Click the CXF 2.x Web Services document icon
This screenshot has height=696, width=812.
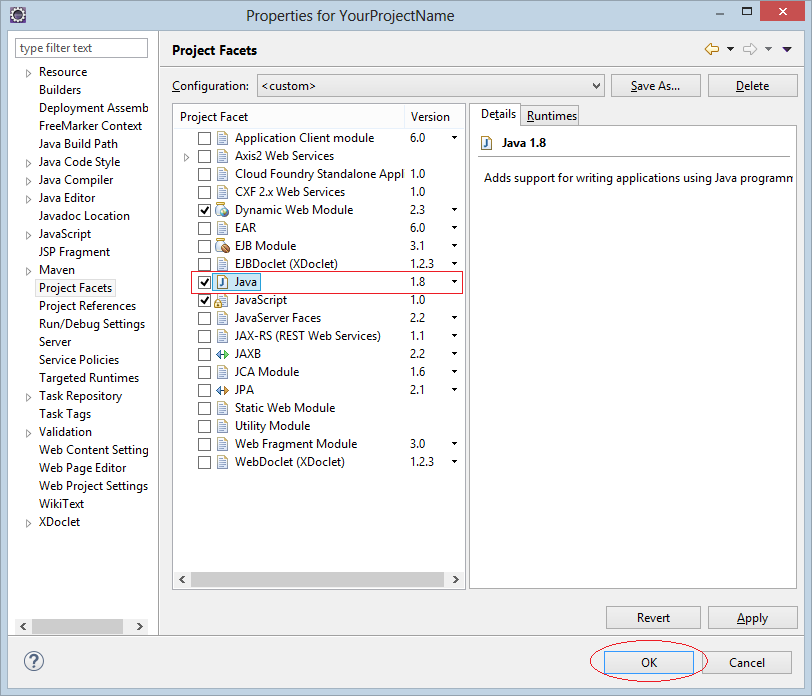tap(223, 192)
